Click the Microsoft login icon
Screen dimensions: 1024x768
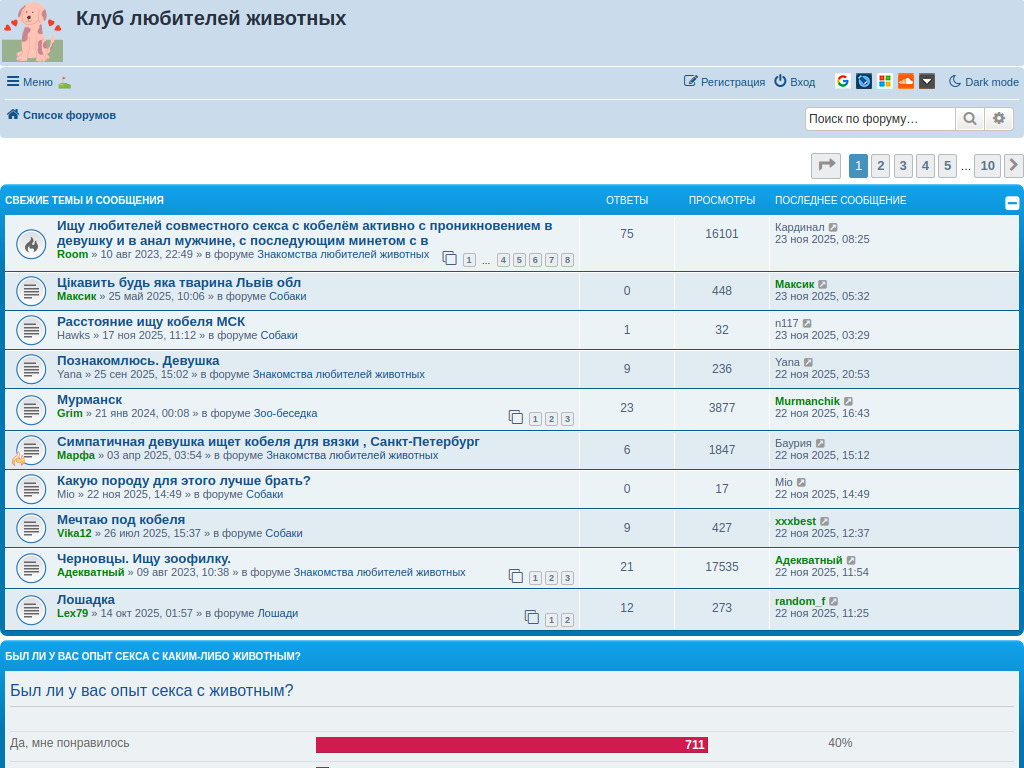point(885,82)
